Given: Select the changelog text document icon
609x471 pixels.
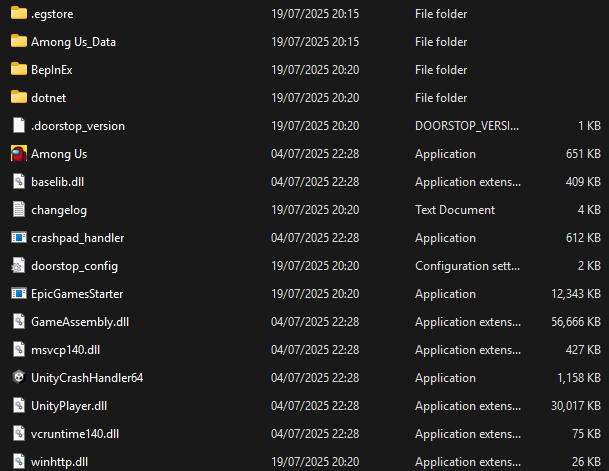Looking at the screenshot, I should [18, 210].
